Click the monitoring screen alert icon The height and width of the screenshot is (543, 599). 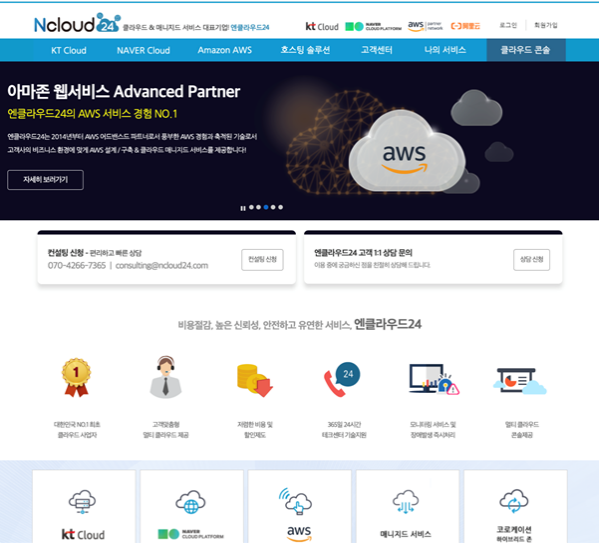434,379
